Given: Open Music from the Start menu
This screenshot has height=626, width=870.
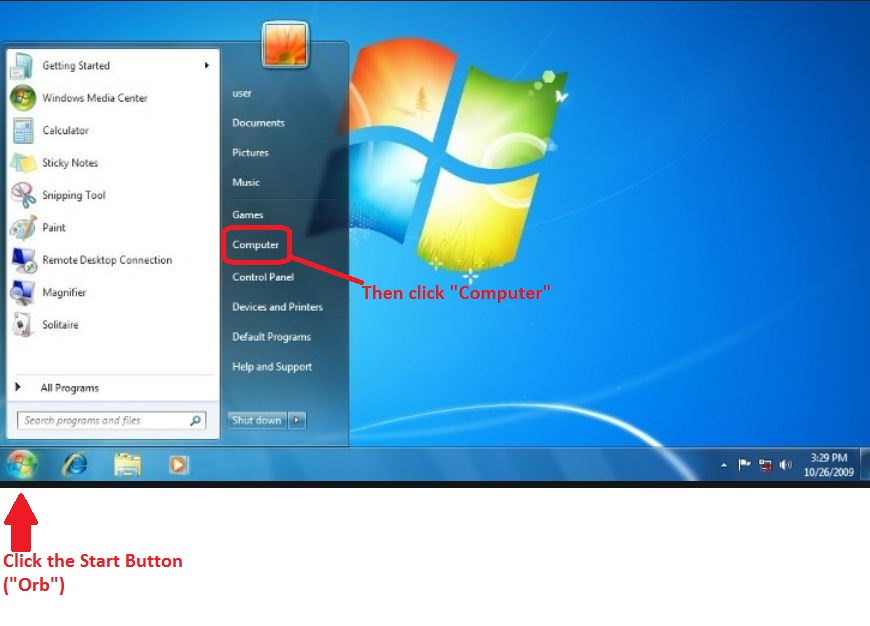Looking at the screenshot, I should [246, 183].
